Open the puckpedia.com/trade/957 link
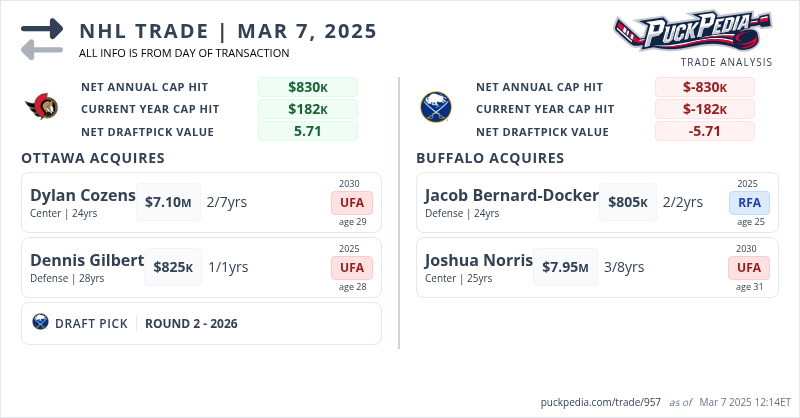 coord(600,401)
